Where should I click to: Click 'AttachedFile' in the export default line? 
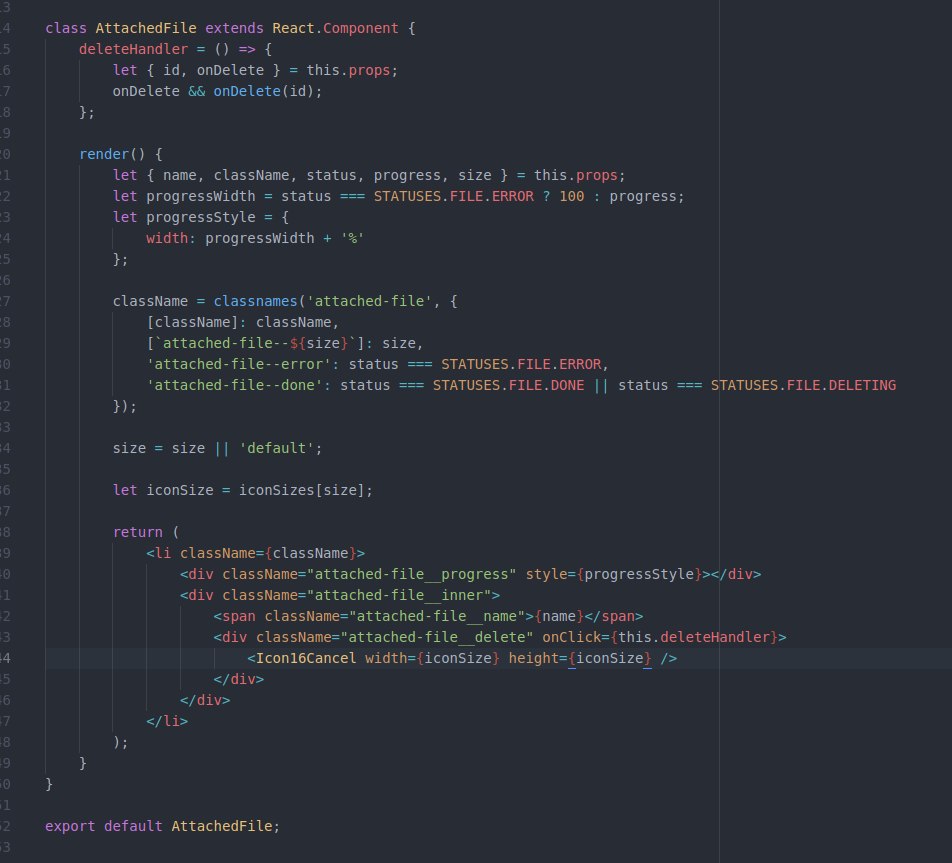pos(222,827)
